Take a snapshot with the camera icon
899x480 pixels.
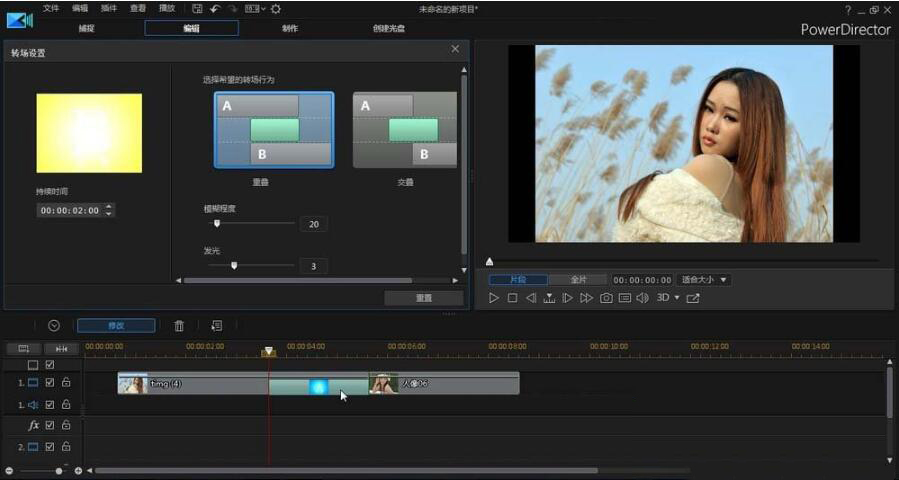[606, 298]
